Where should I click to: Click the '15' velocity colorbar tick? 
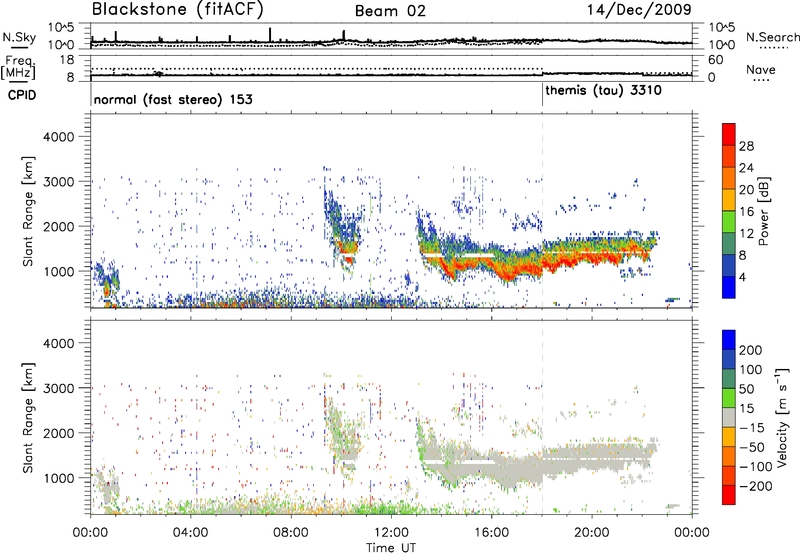point(746,409)
